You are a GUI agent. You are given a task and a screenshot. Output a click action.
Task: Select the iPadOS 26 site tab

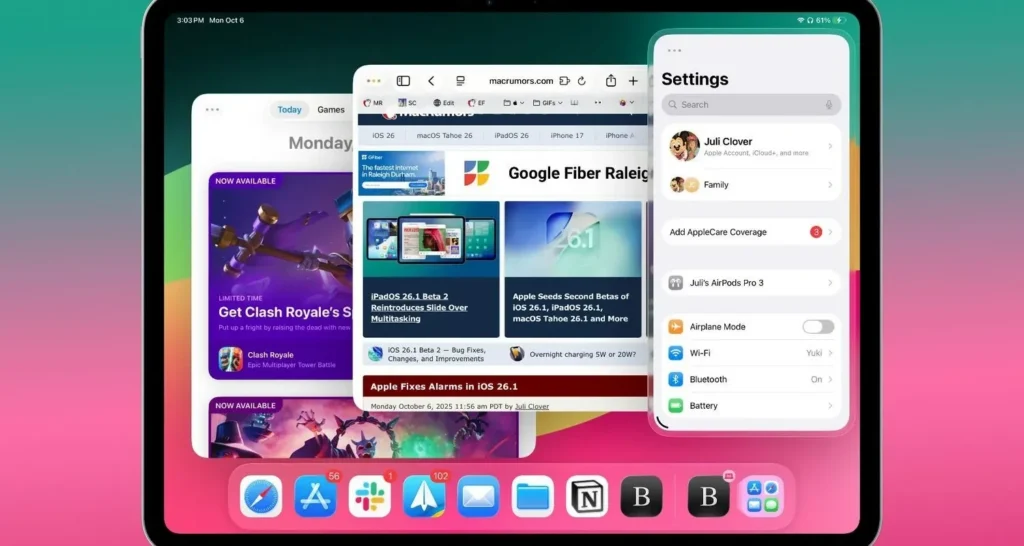point(511,136)
